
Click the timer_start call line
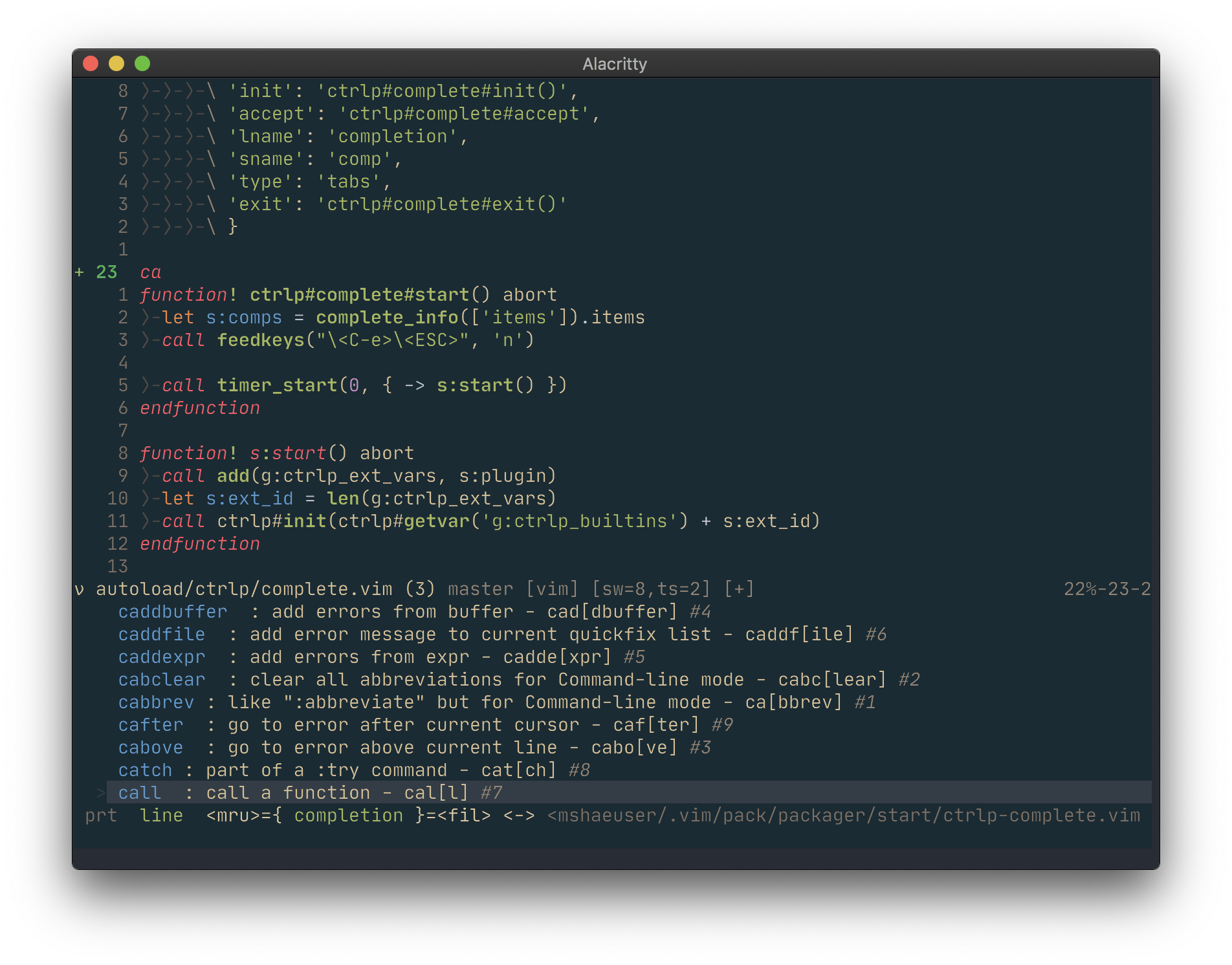[353, 385]
